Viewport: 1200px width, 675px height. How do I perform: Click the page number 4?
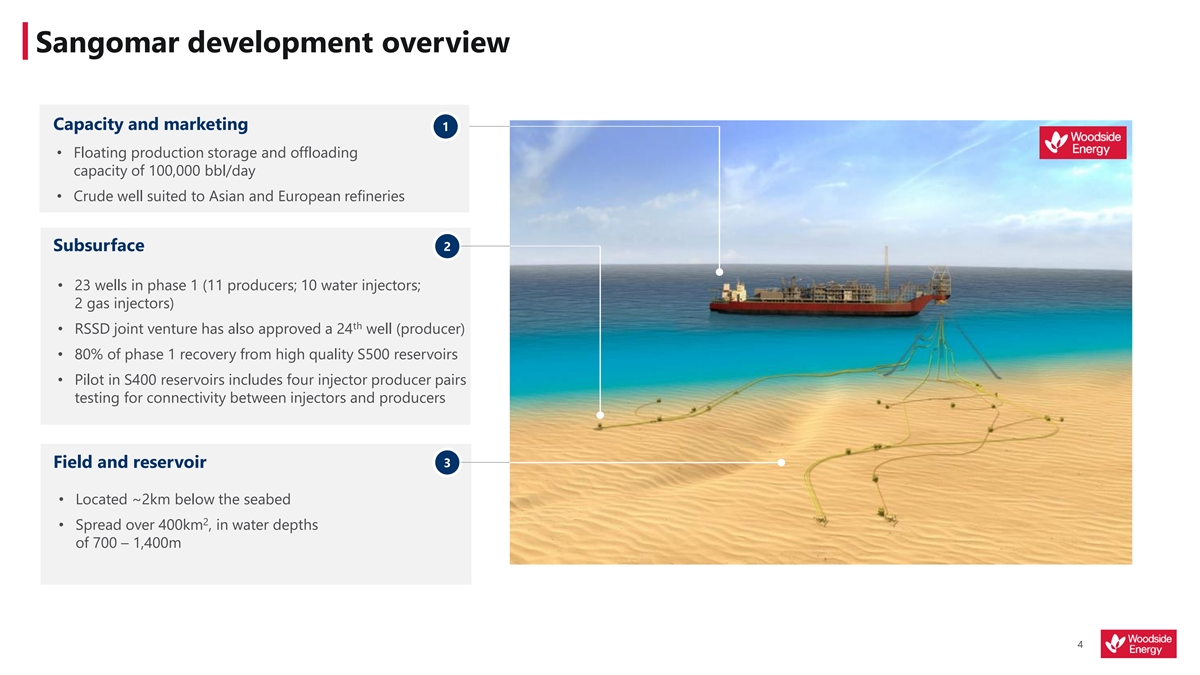point(1081,645)
